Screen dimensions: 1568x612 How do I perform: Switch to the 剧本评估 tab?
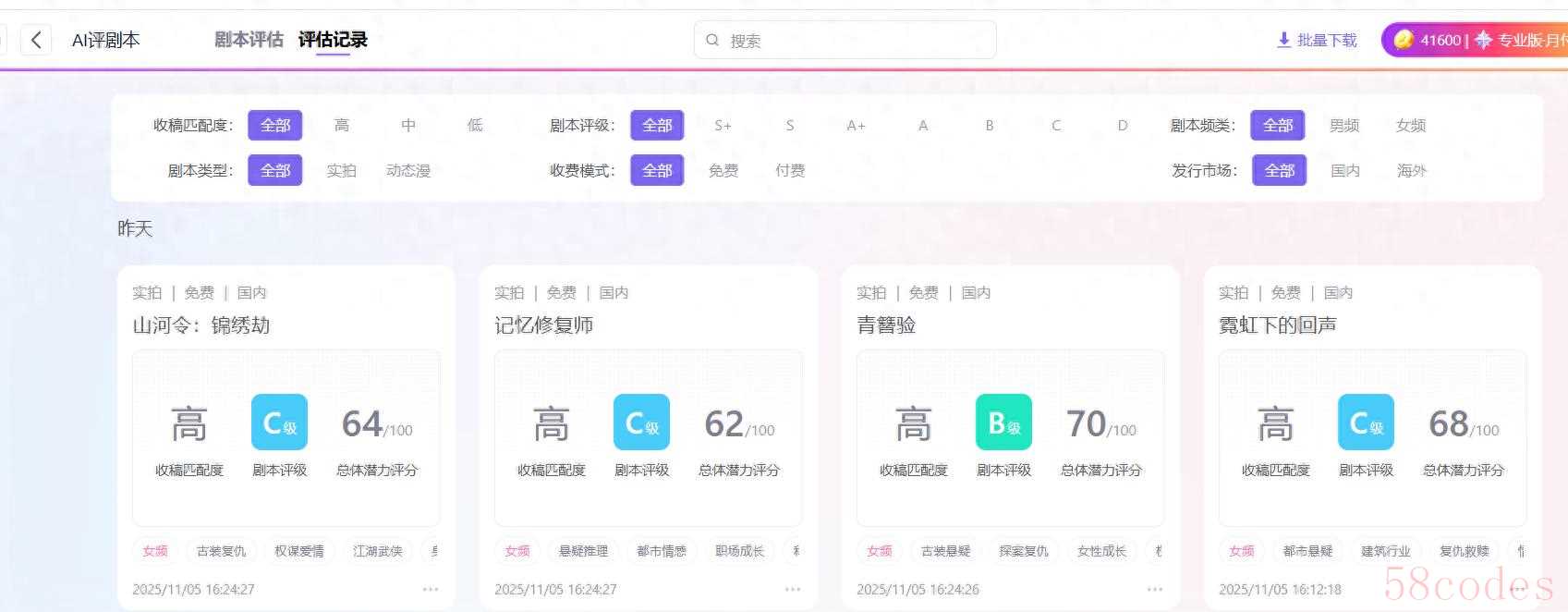(x=249, y=40)
